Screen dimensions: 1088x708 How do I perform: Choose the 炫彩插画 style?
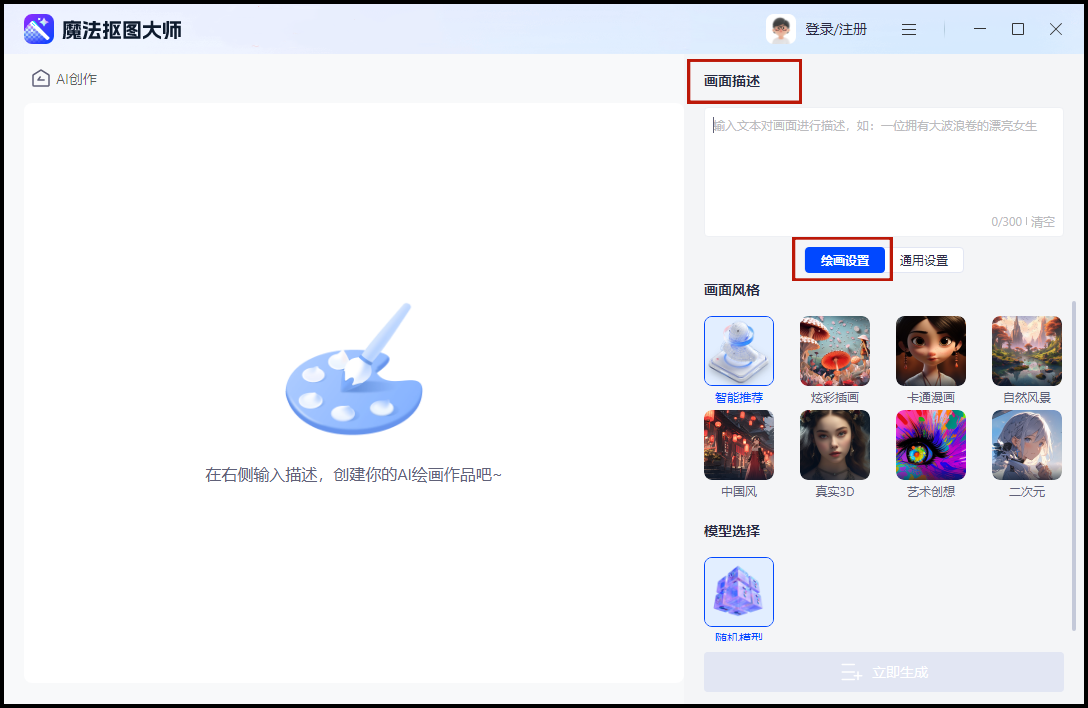pyautogui.click(x=834, y=351)
